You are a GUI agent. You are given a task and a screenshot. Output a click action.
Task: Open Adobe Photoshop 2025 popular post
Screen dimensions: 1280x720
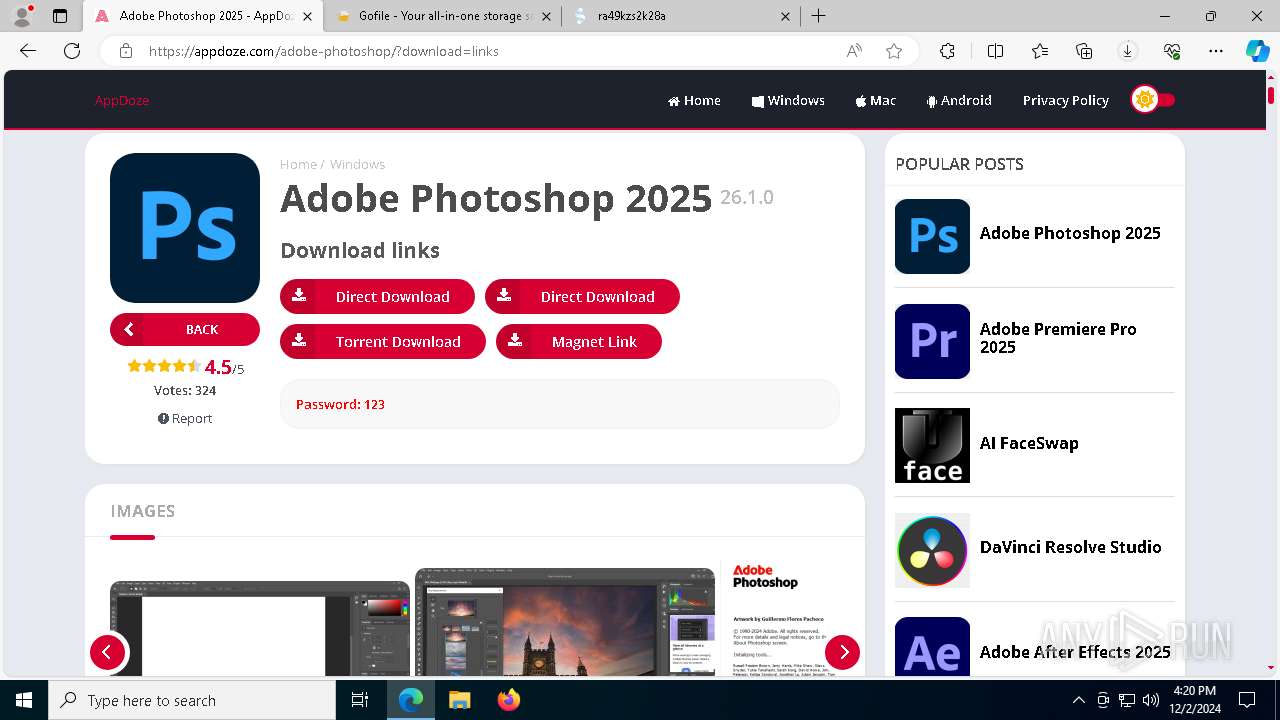point(1070,233)
